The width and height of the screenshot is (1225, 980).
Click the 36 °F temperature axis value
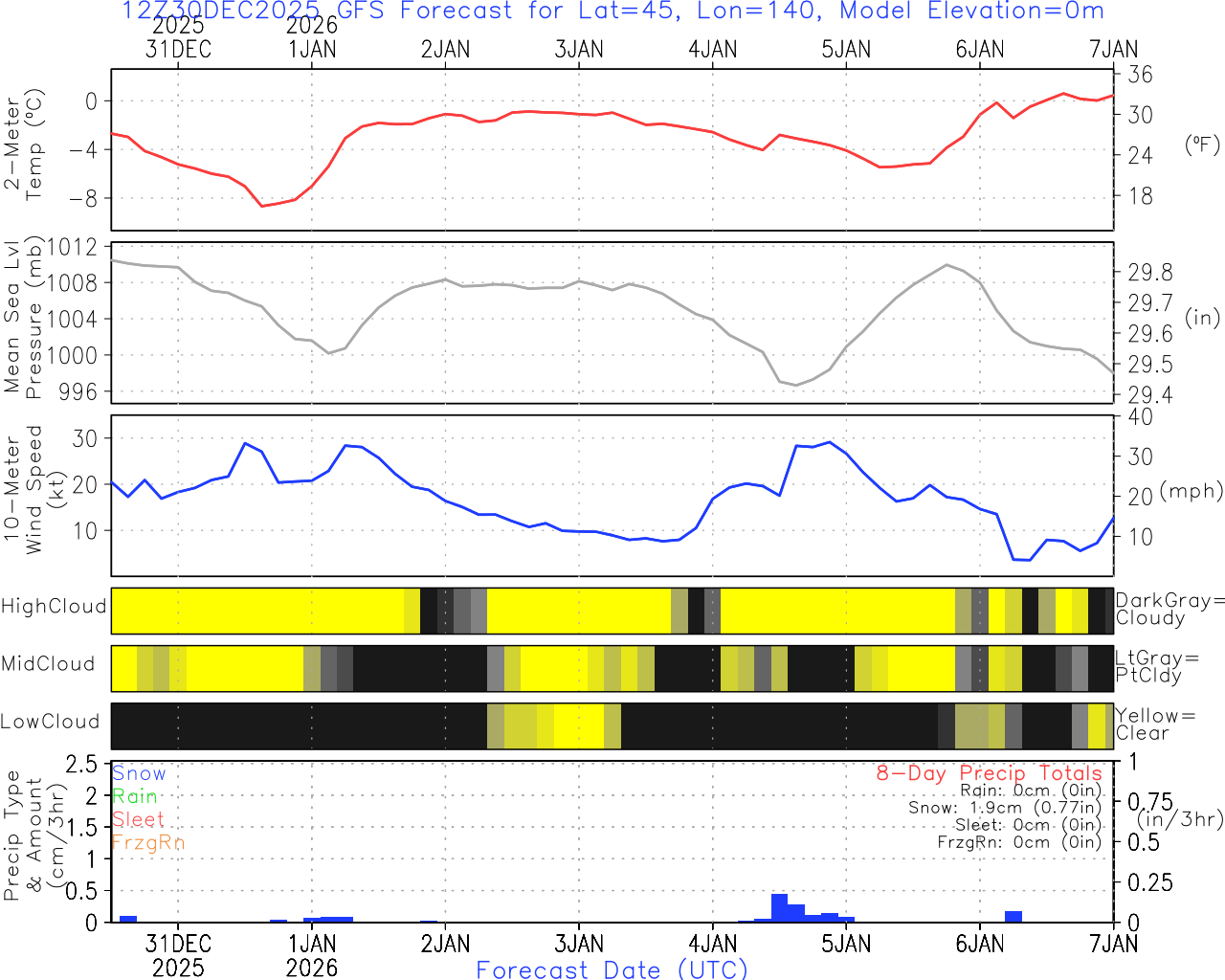tap(1141, 75)
